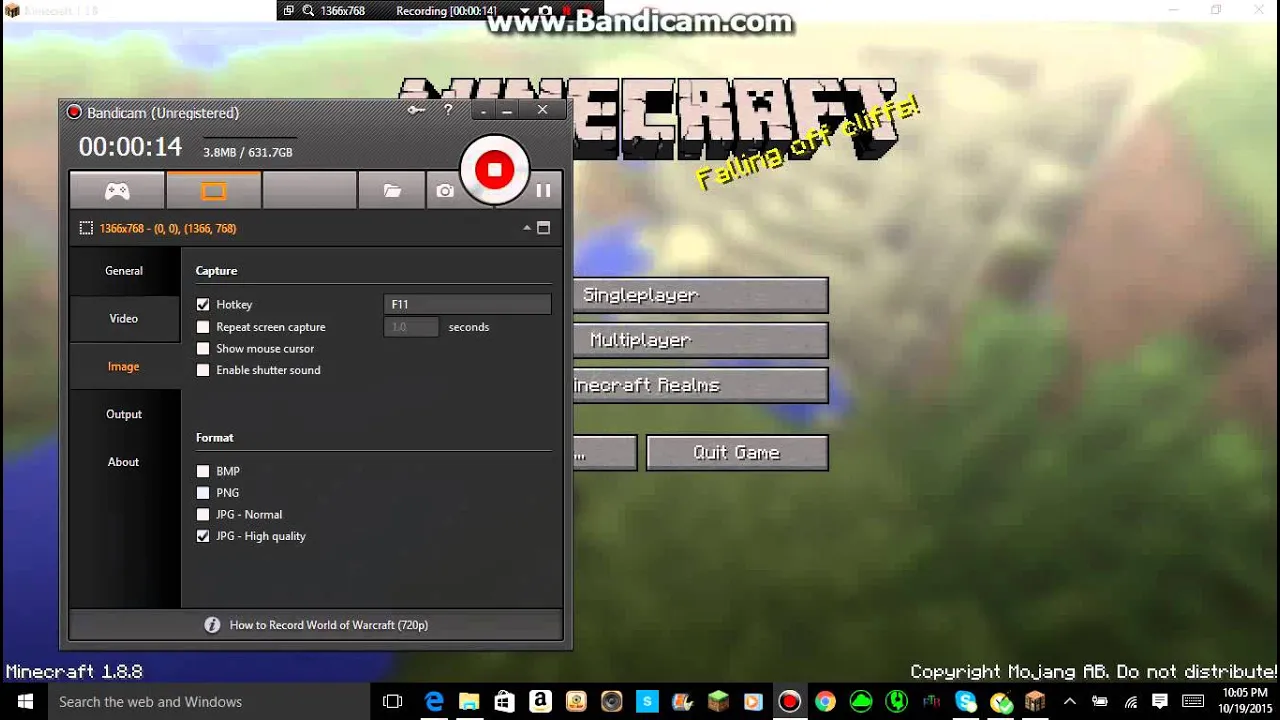Open Windows Store from taskbar
Image resolution: width=1280 pixels, height=720 pixels.
pos(505,702)
